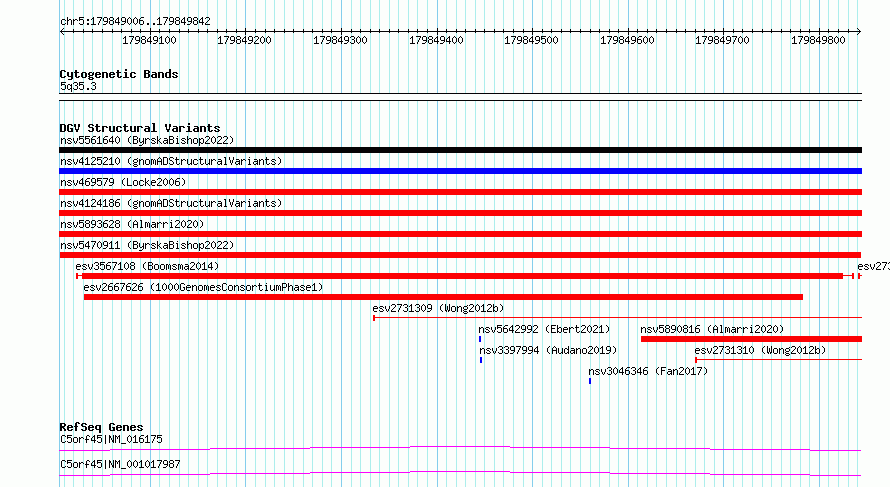The width and height of the screenshot is (890, 487).
Task: Click the nsv5561640 (ByrskaBishop2022) label
Action: (147, 140)
